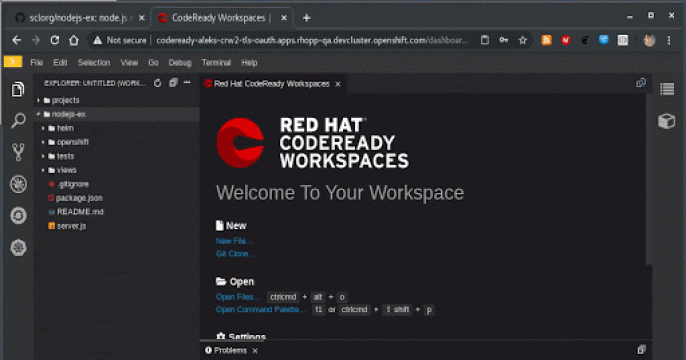Click the Open Files... link
Viewport: 686px width, 360px height.
[238, 297]
